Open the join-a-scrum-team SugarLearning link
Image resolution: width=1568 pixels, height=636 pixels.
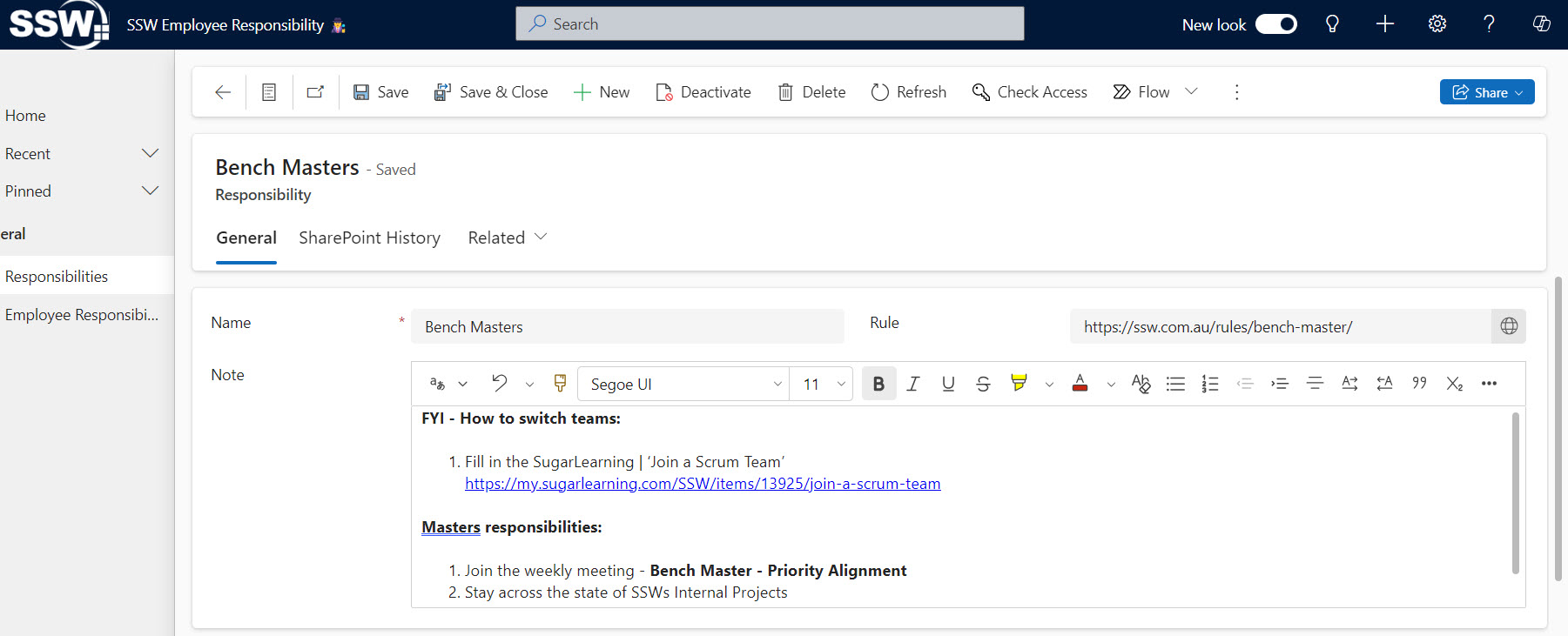point(702,484)
